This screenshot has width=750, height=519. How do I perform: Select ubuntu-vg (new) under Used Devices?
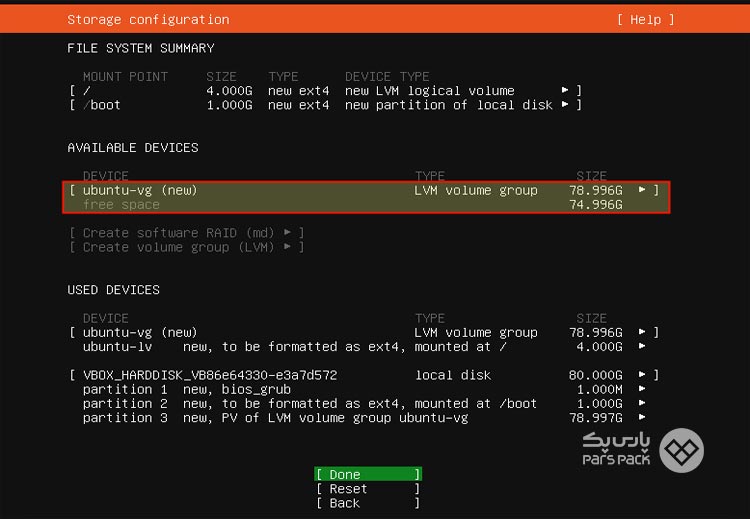click(x=140, y=332)
